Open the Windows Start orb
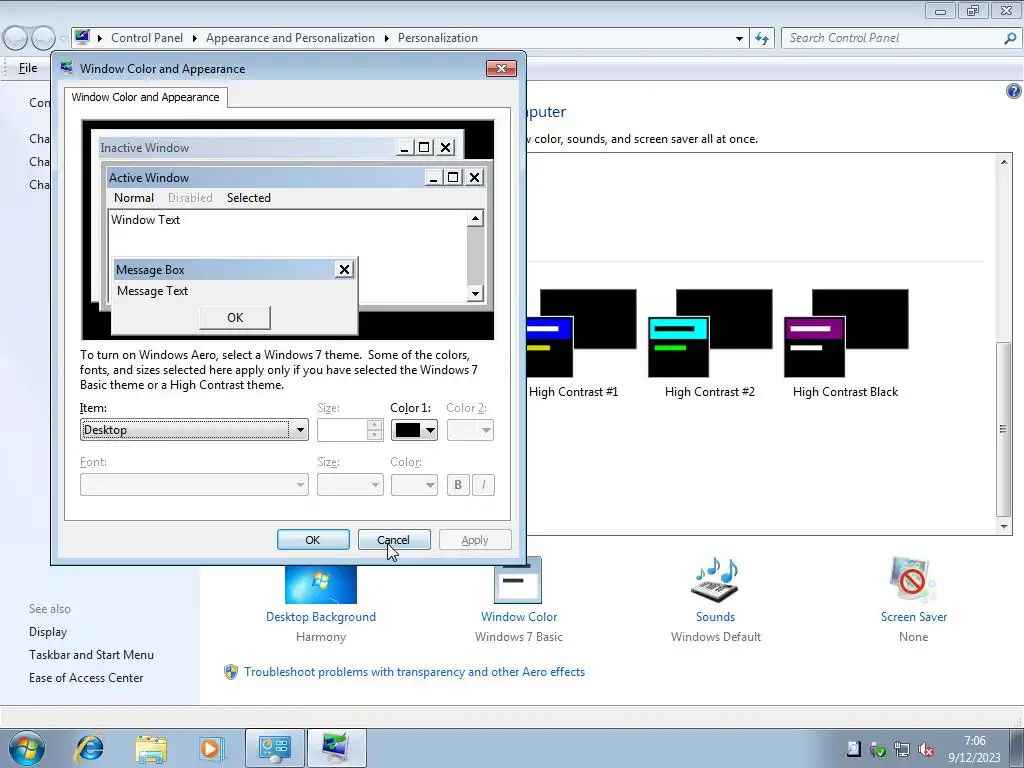 point(27,748)
